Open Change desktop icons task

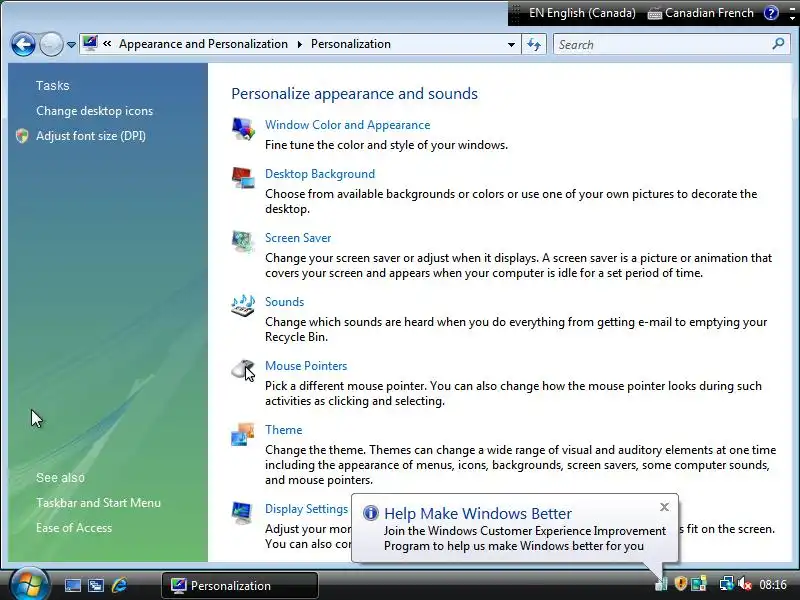[94, 111]
